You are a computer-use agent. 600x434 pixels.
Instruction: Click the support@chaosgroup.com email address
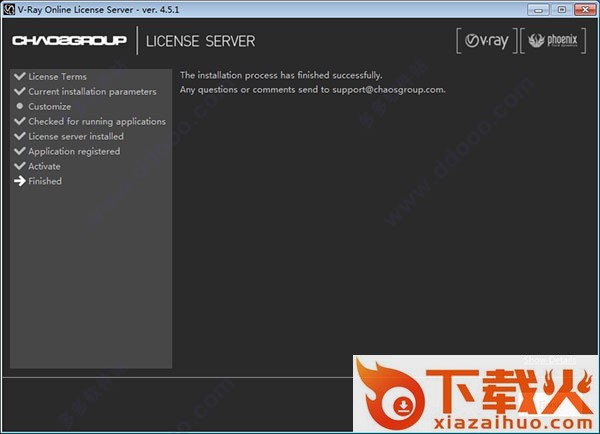pyautogui.click(x=388, y=89)
